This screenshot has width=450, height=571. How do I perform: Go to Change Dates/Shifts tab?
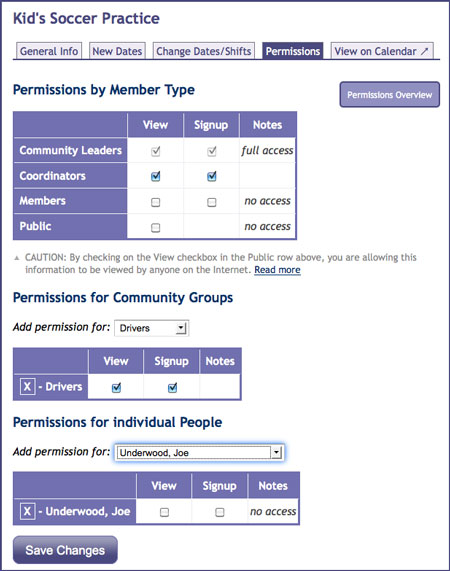pyautogui.click(x=204, y=51)
